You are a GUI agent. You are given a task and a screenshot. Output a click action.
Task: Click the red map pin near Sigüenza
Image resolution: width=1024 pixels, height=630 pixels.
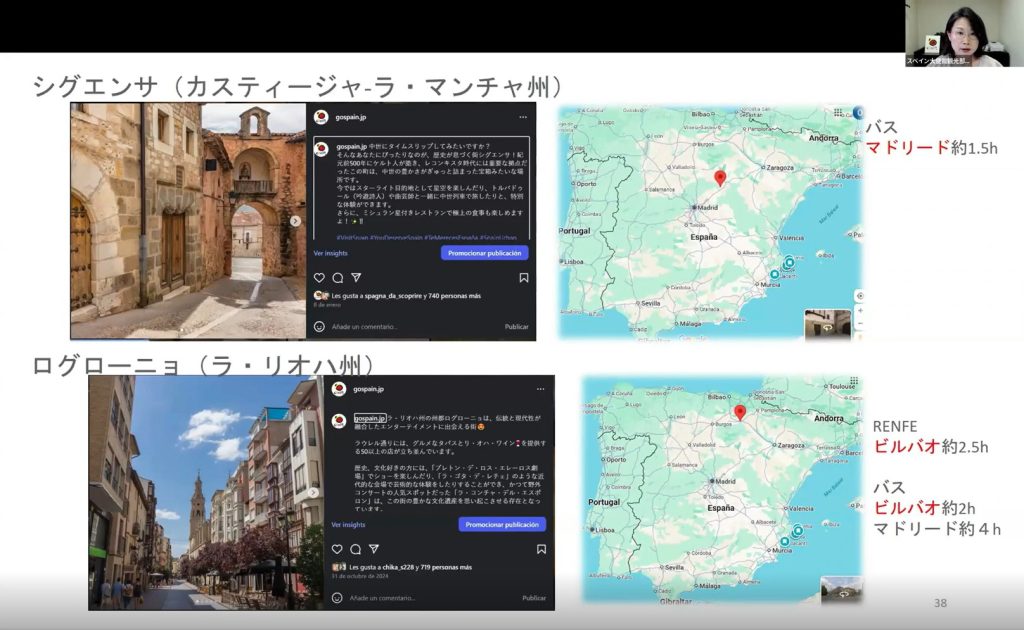pyautogui.click(x=720, y=178)
